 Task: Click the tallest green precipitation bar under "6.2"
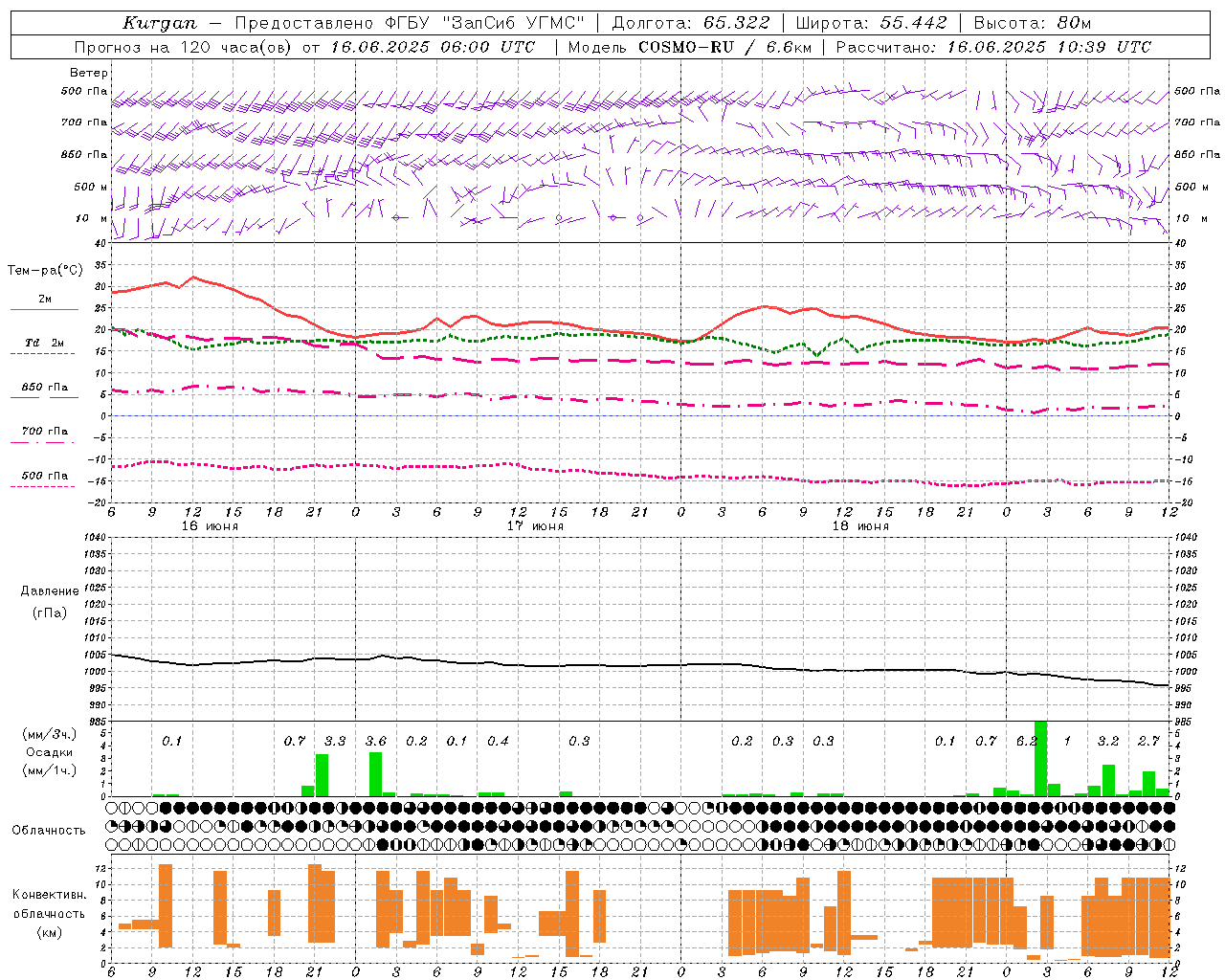click(1040, 758)
